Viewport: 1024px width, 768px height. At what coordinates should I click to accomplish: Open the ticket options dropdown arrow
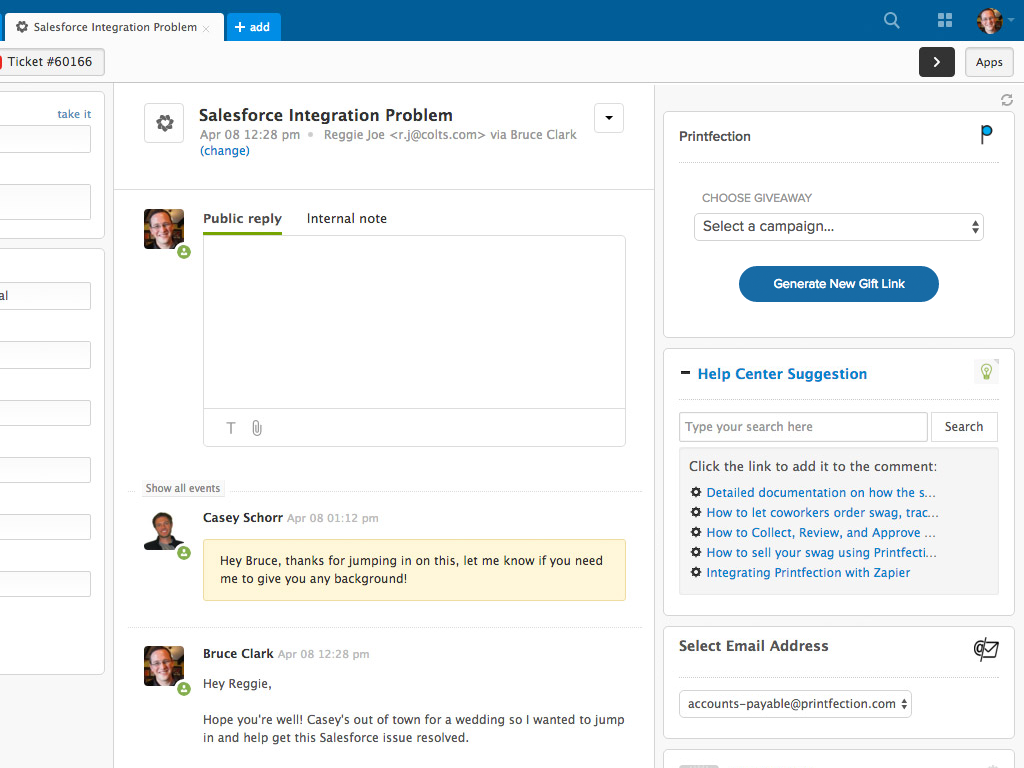click(609, 118)
